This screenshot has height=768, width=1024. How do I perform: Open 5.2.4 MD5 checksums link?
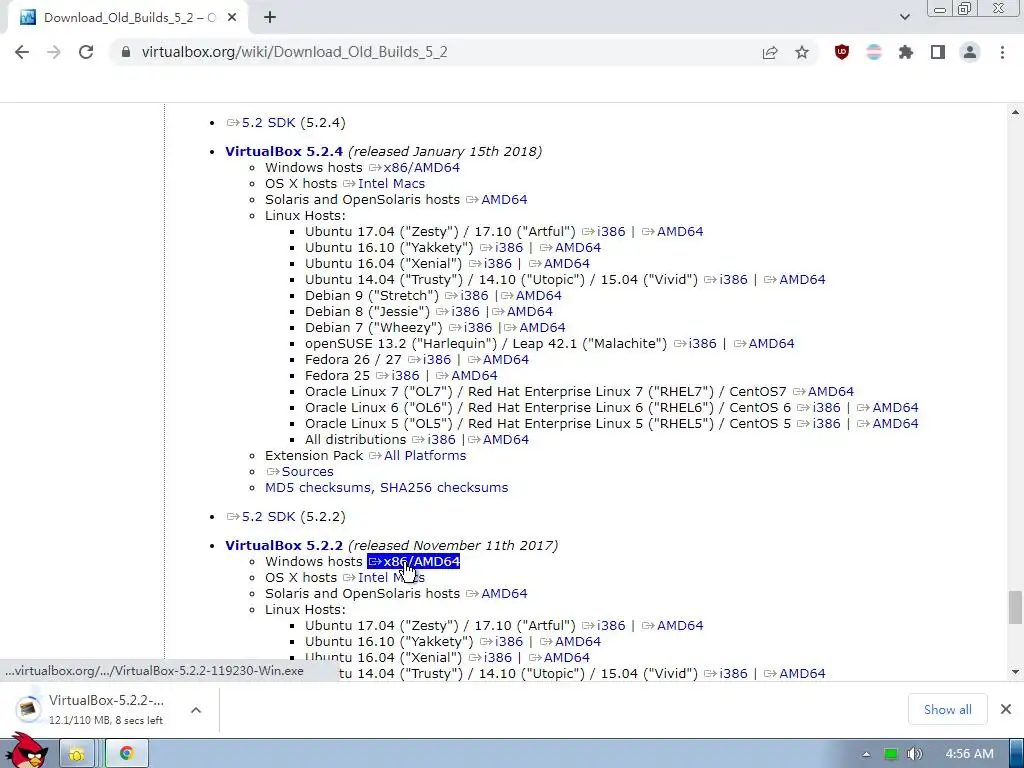[x=319, y=488]
